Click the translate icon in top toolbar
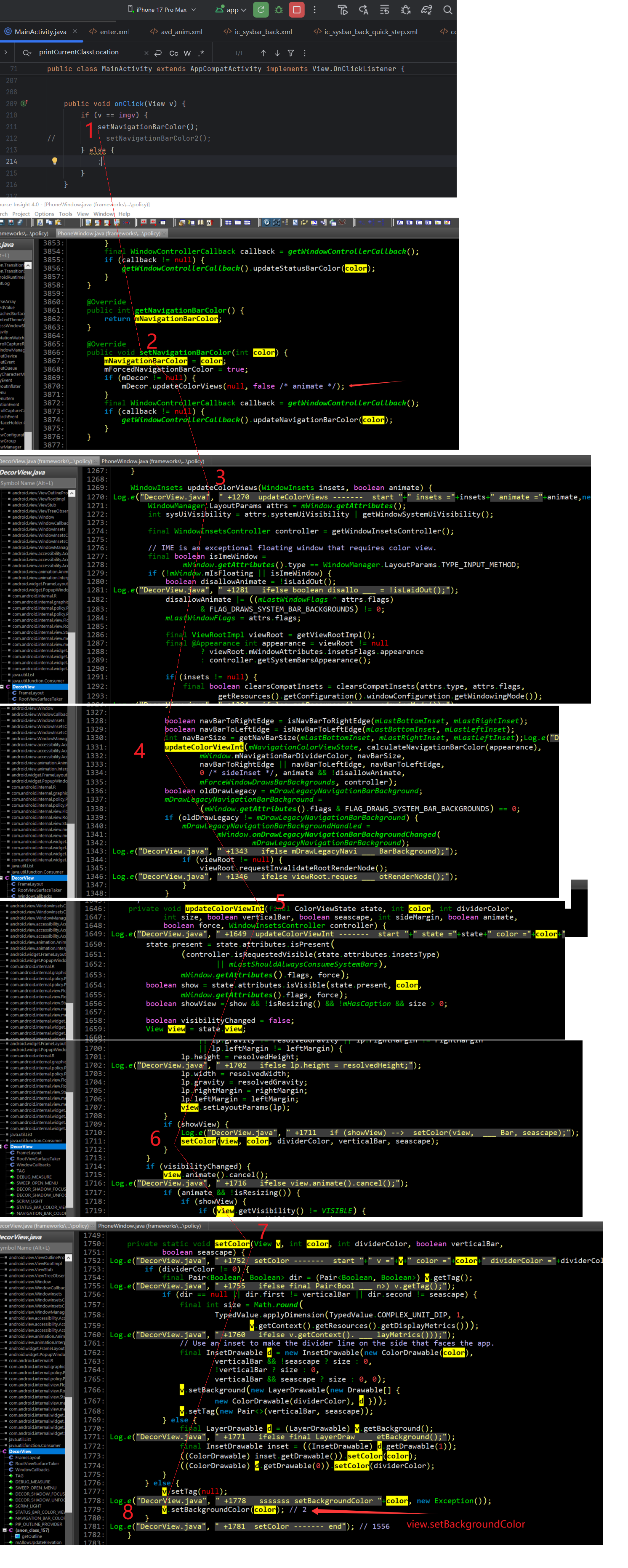The height and width of the screenshot is (1568, 628). point(363,10)
